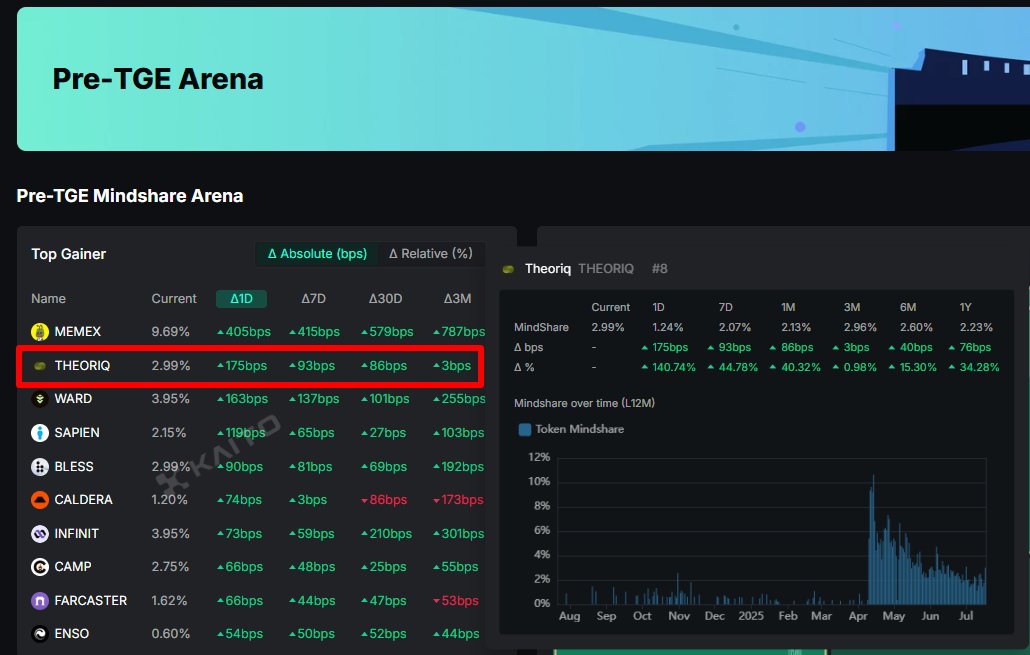Open the BLESS row name

coord(74,467)
